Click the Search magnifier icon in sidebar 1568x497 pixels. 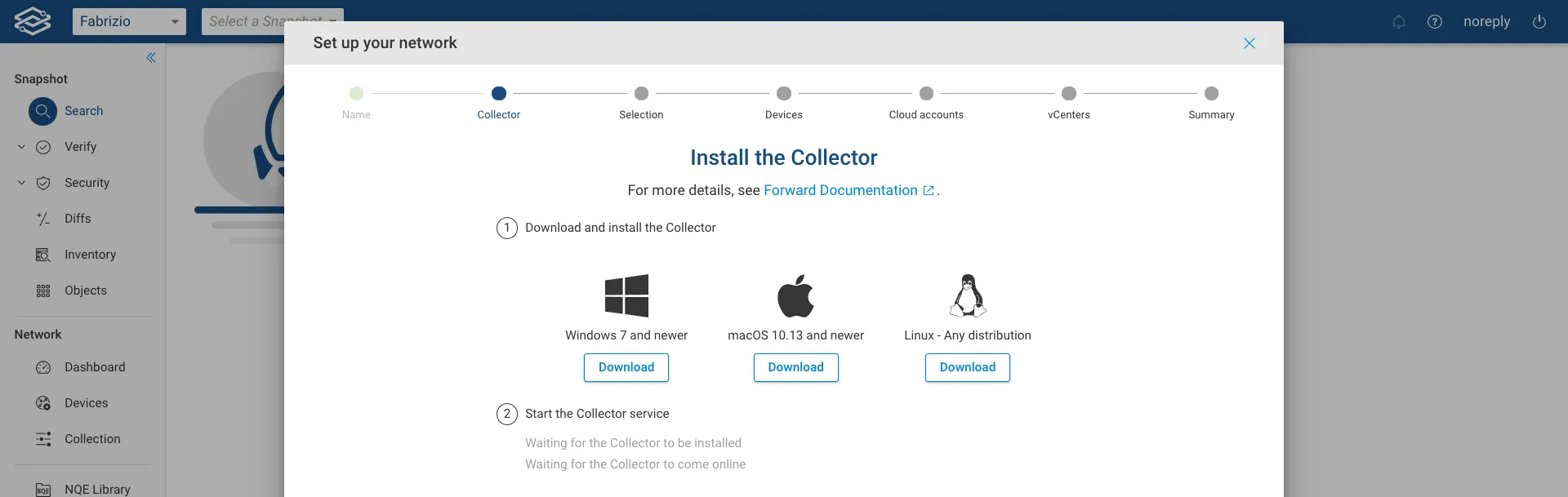[43, 111]
